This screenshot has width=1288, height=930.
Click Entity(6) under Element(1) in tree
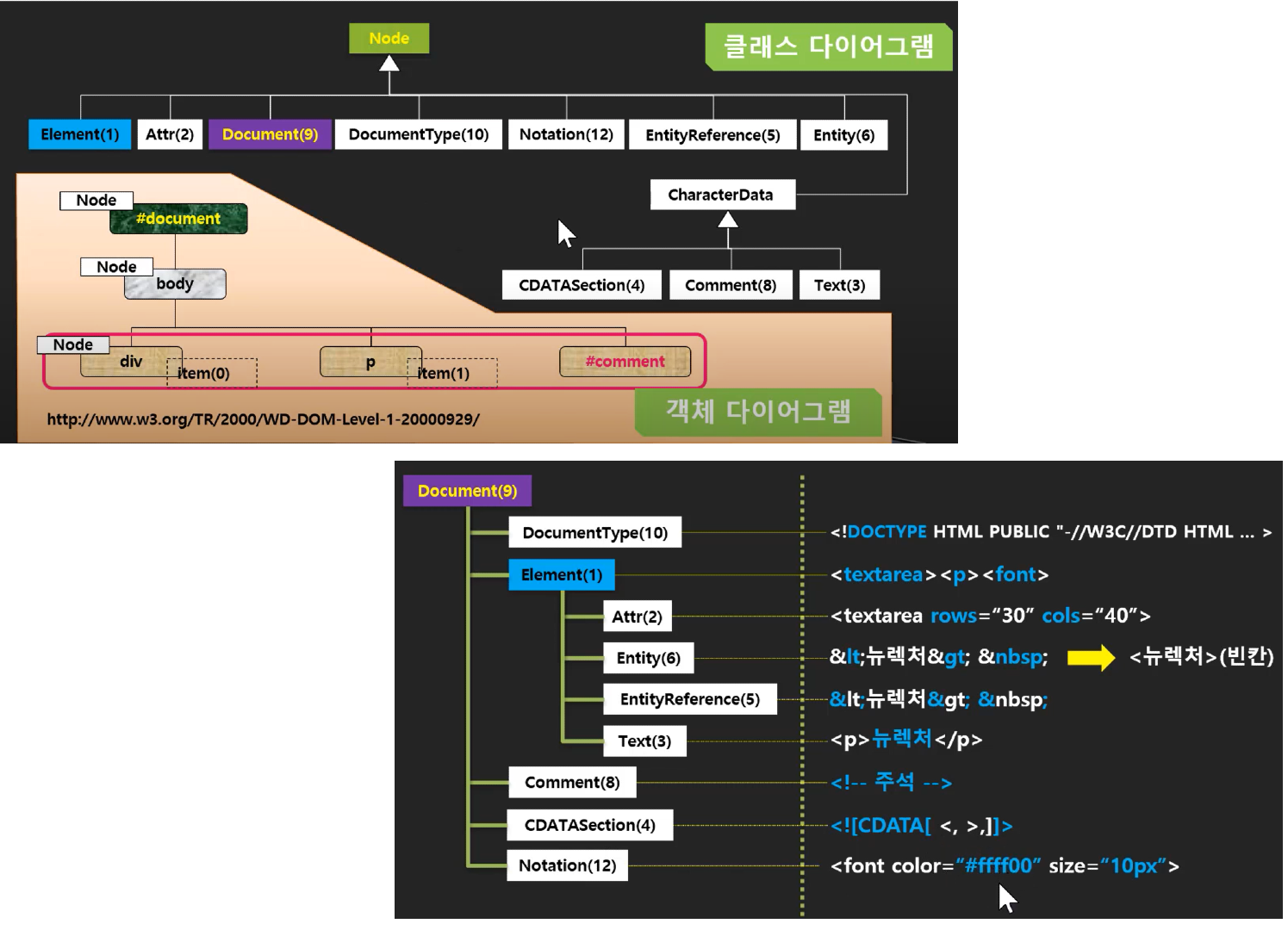[x=649, y=658]
